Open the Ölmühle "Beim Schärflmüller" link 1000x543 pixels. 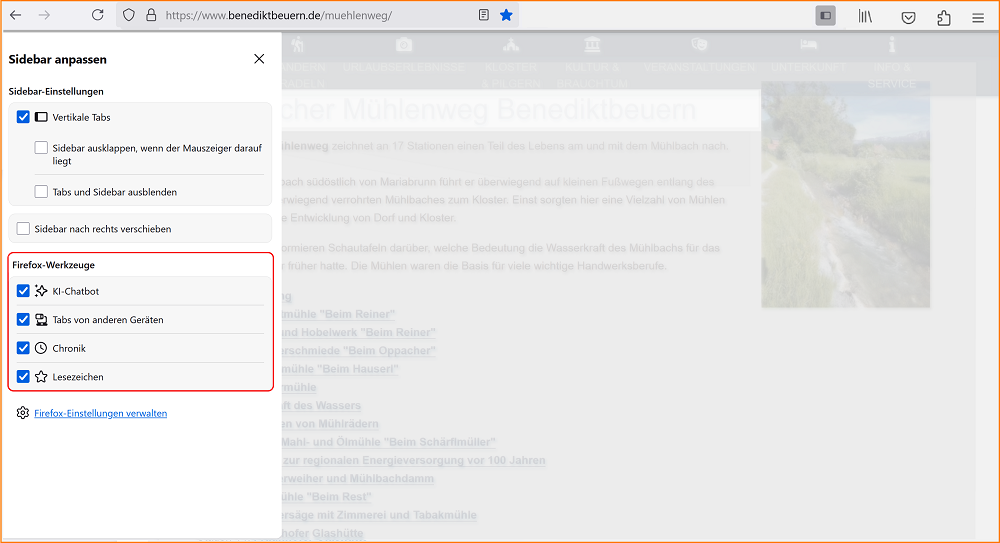388,442
